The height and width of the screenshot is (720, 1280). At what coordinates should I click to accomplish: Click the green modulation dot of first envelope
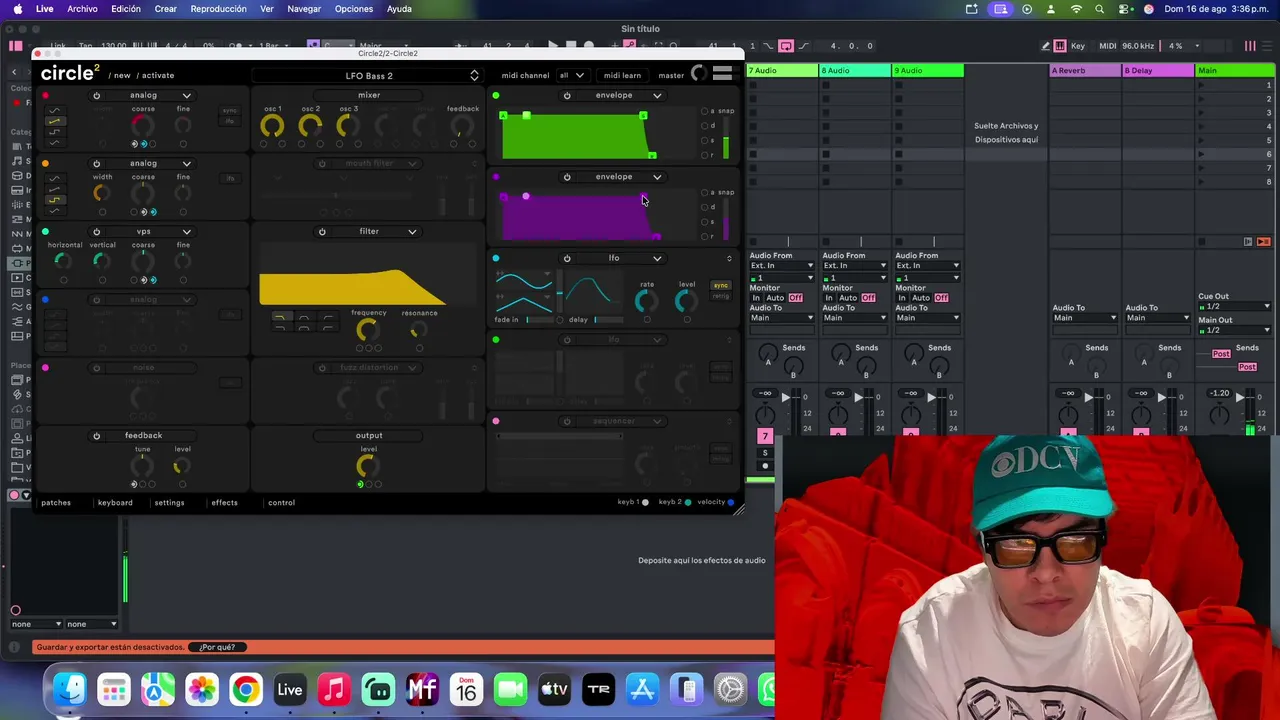(495, 95)
